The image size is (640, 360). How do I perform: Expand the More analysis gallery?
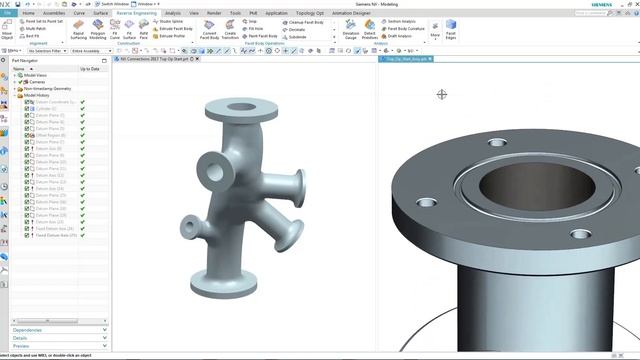pyautogui.click(x=435, y=31)
